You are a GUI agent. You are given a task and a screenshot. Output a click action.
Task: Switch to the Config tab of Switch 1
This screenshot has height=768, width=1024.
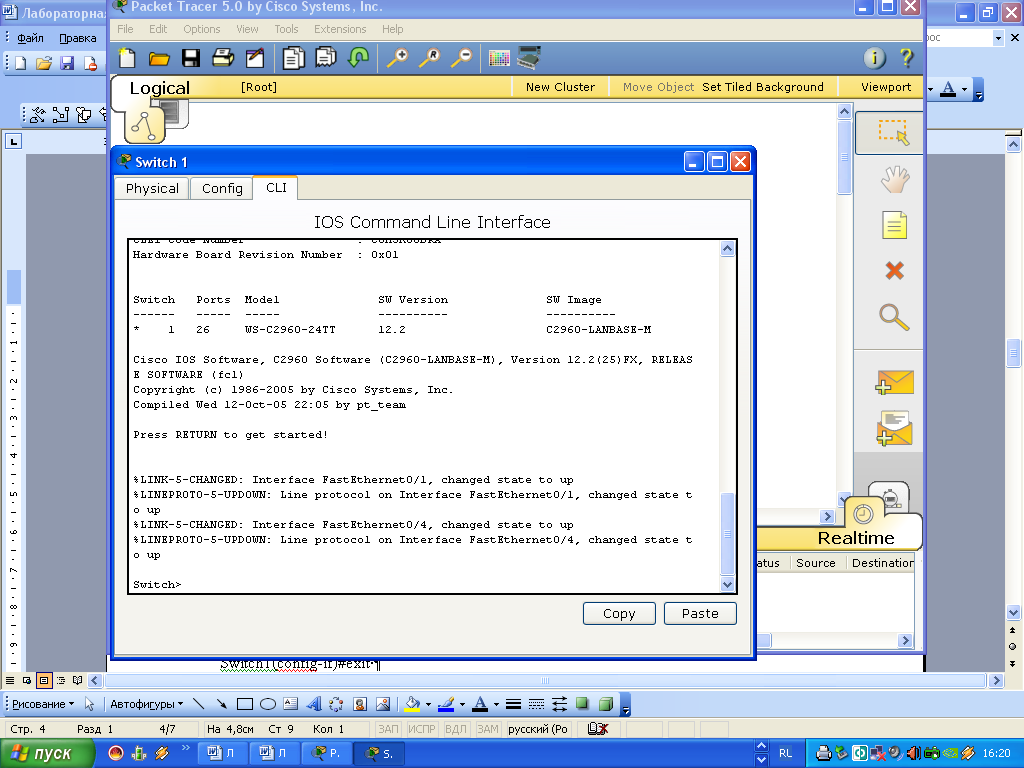(x=222, y=188)
